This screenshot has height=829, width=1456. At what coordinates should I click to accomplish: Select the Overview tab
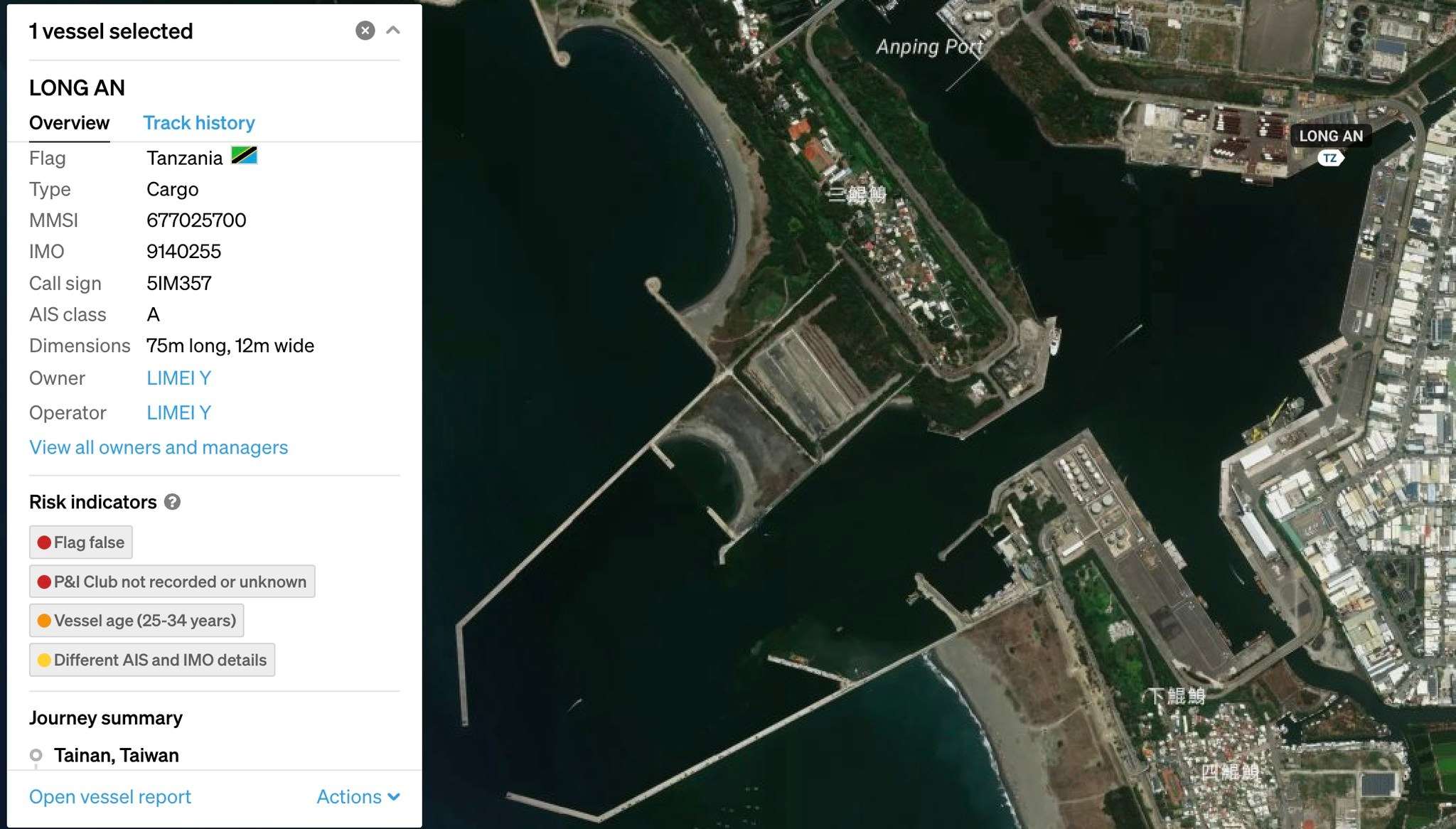pos(69,123)
